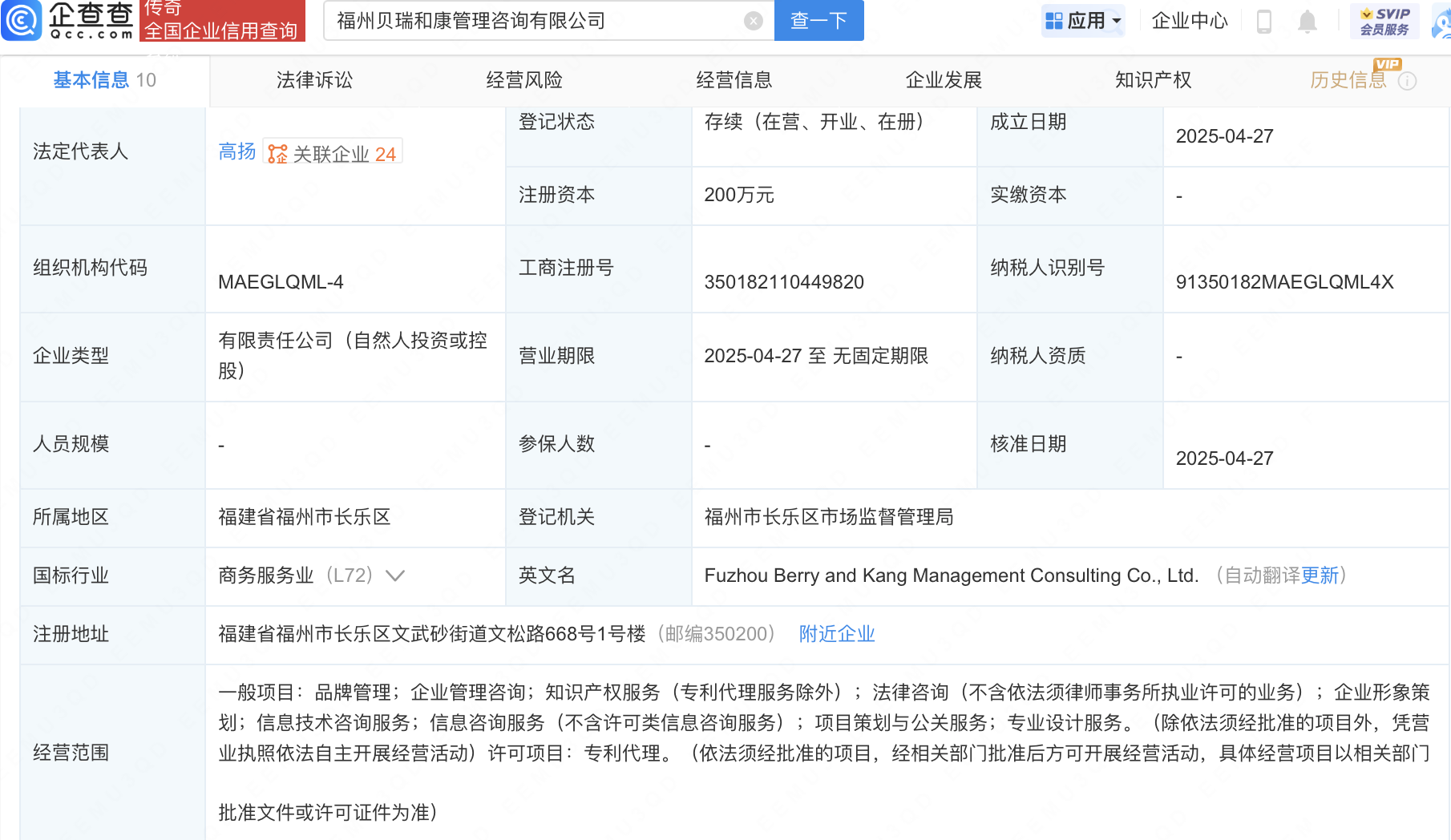Click the info icon beside 历史信息
Image resolution: width=1451 pixels, height=840 pixels.
1408,81
